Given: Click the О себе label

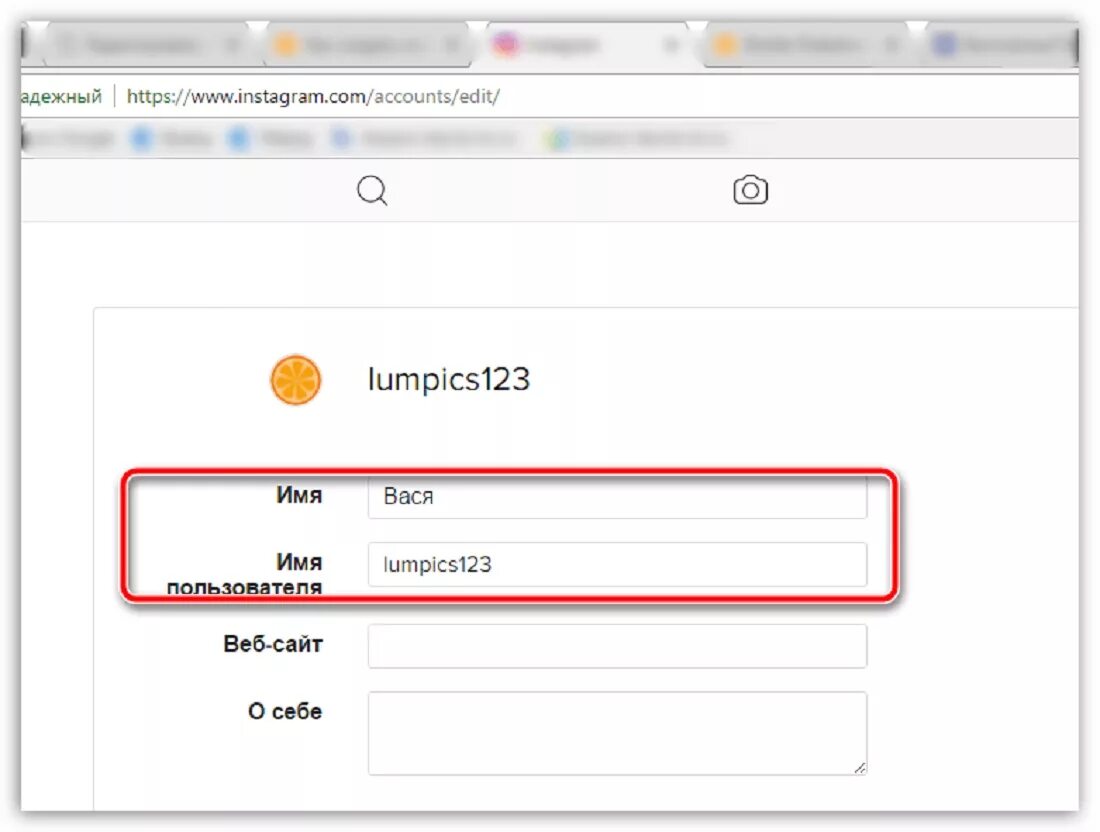Looking at the screenshot, I should coord(285,711).
